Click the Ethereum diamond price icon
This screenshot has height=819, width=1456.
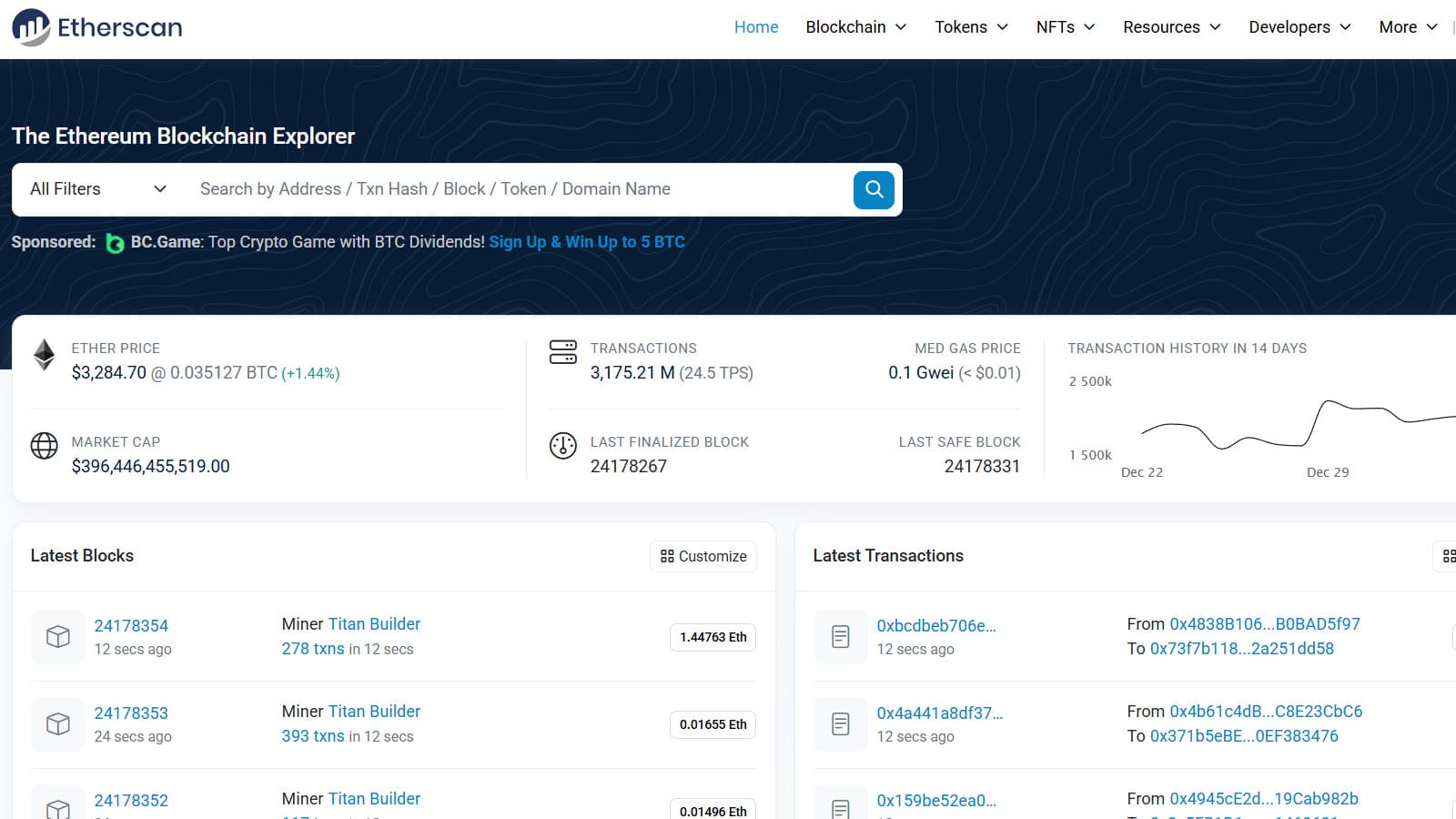[x=44, y=355]
